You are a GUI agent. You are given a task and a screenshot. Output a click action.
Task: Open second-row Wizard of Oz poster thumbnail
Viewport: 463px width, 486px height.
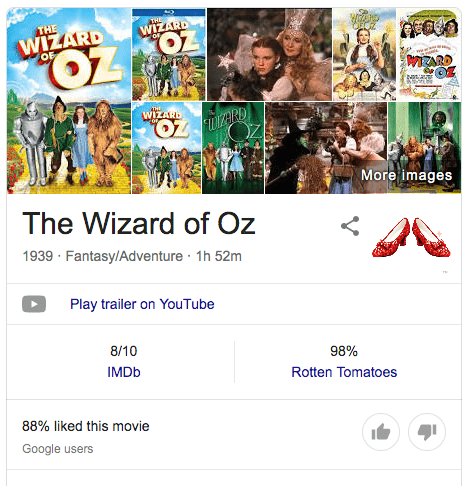pyautogui.click(x=167, y=148)
